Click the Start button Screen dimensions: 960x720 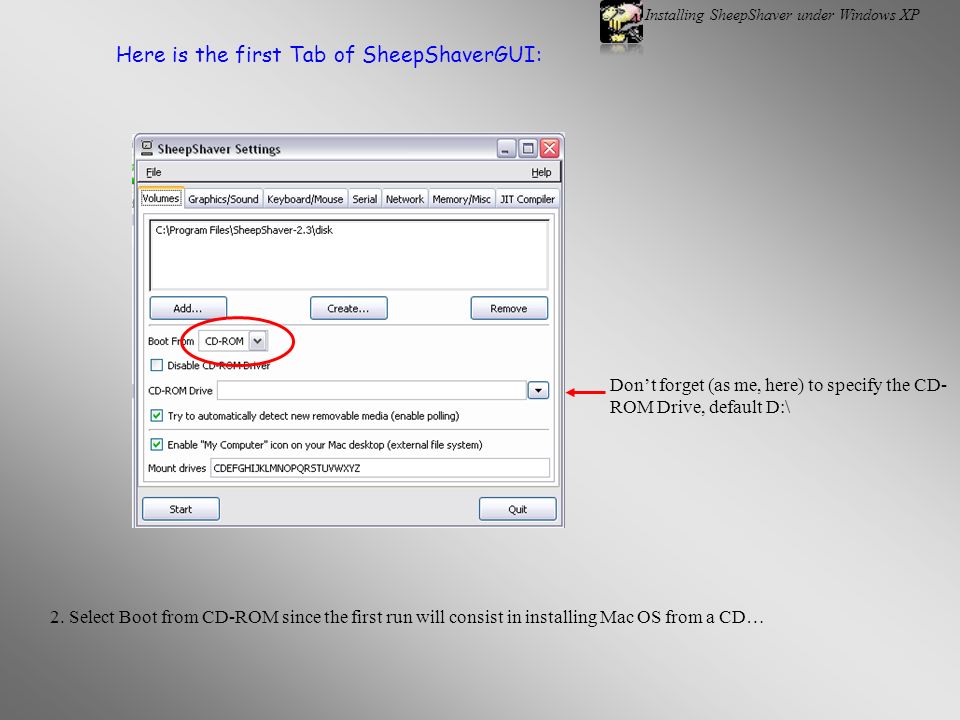tap(181, 509)
